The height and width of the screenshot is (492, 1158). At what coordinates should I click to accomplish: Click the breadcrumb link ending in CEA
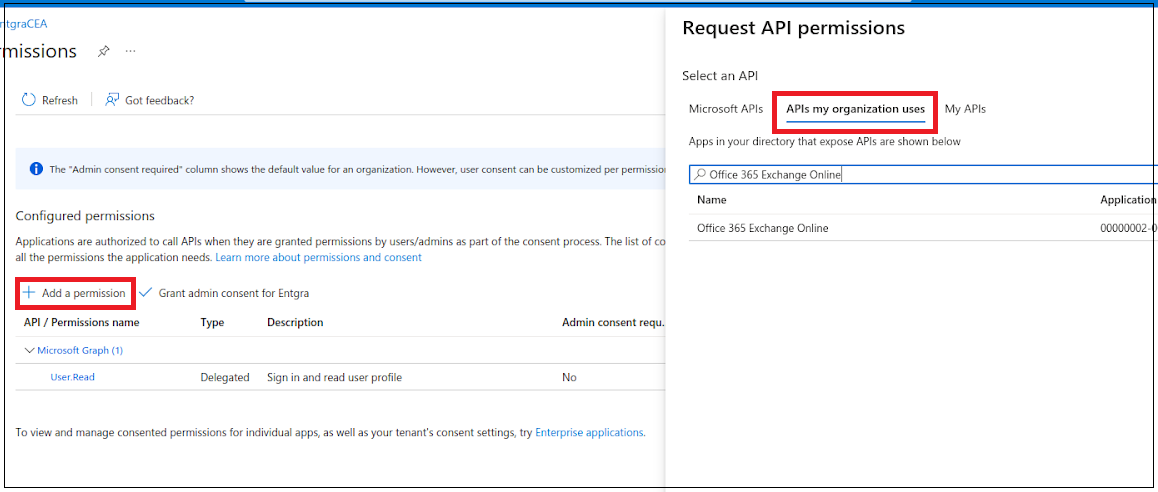pos(24,24)
